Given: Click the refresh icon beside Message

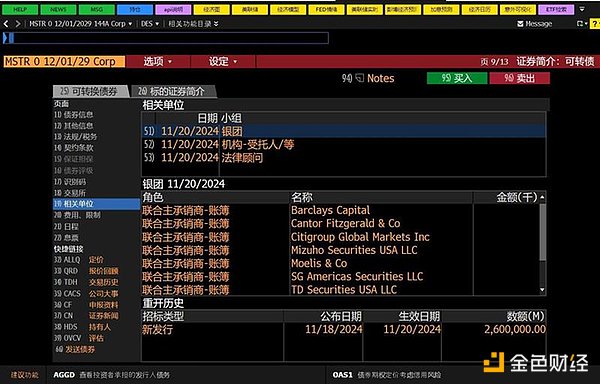Looking at the screenshot, I should tap(580, 24).
